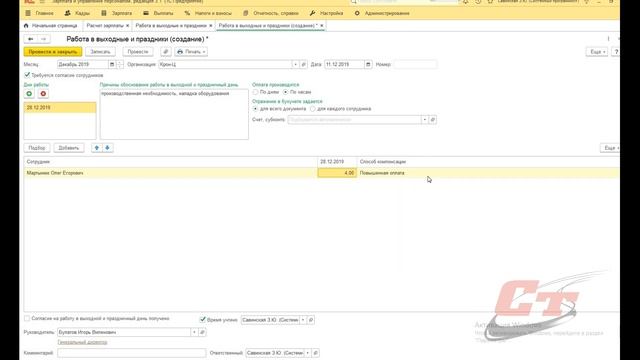The image size is (640, 360).
Task: Toggle Требуется согласие сотрудников checkbox
Action: click(27, 75)
